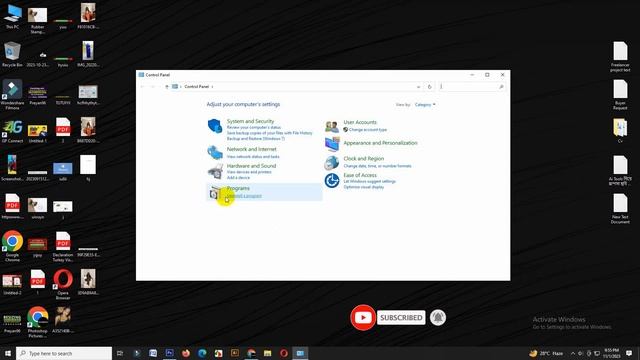Click the Programs category icon
Viewport: 640px width, 360px height.
tap(215, 193)
